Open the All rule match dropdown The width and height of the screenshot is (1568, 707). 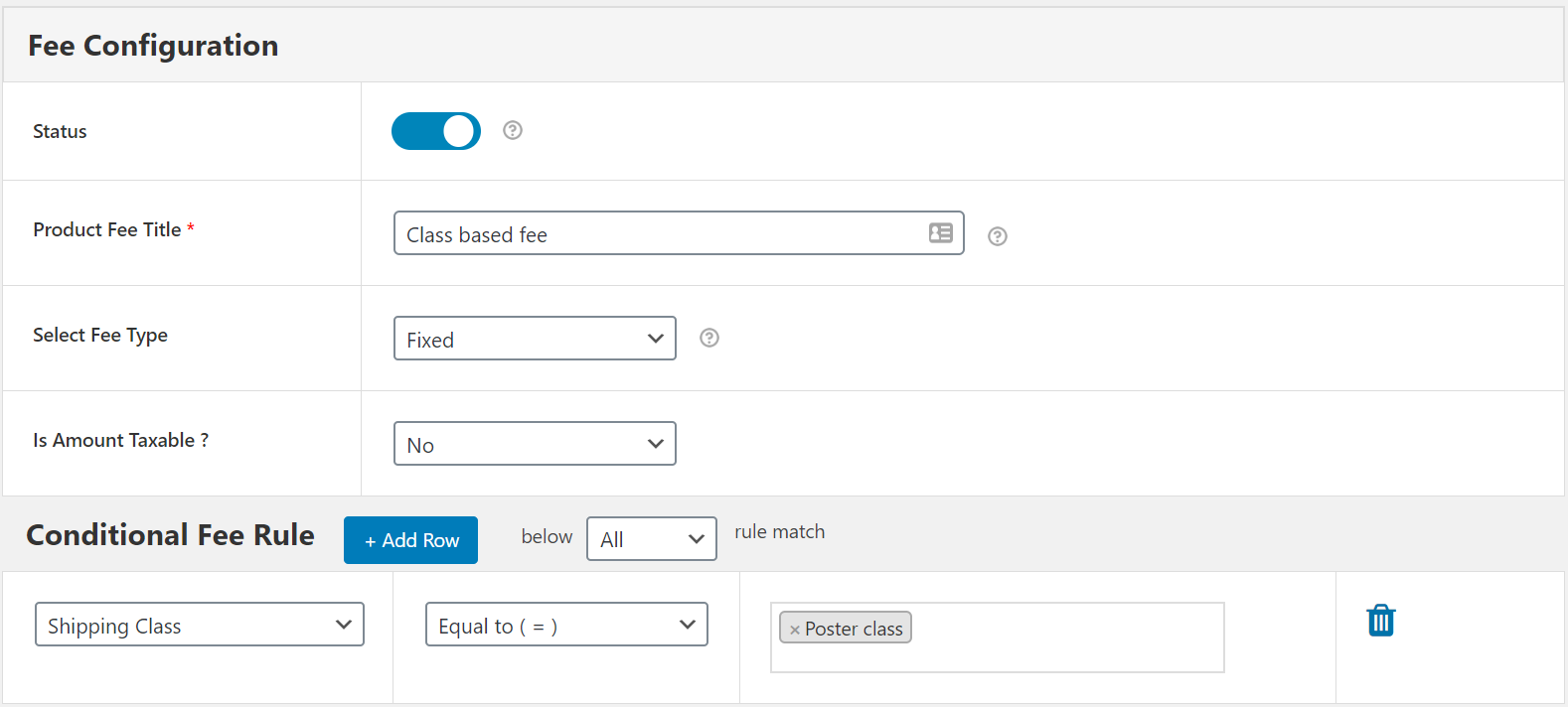click(651, 539)
